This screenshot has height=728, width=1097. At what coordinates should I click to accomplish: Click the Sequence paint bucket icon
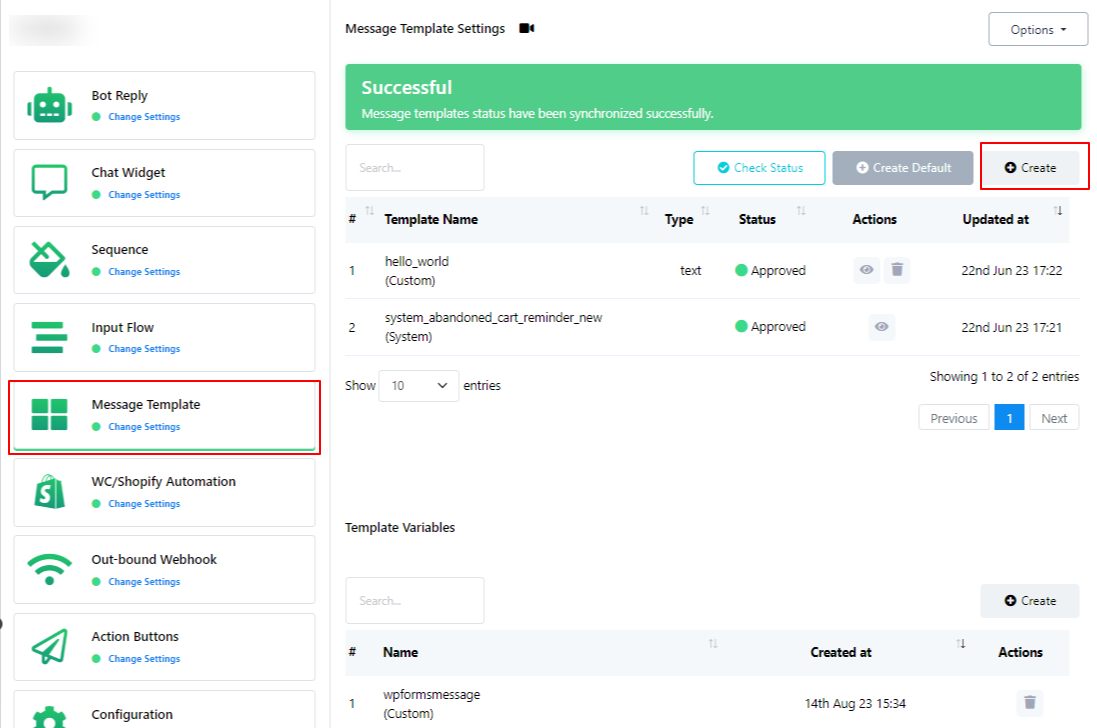pos(49,260)
